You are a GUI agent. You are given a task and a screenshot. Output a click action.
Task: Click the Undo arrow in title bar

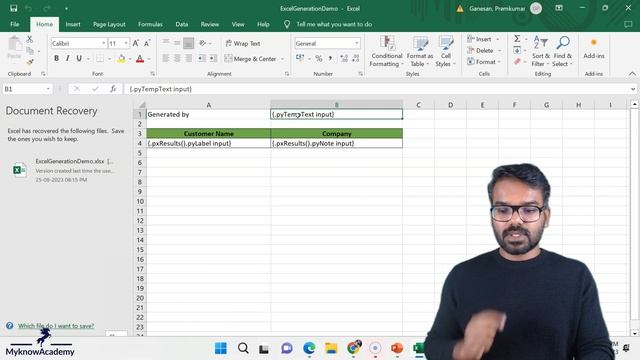(29, 8)
